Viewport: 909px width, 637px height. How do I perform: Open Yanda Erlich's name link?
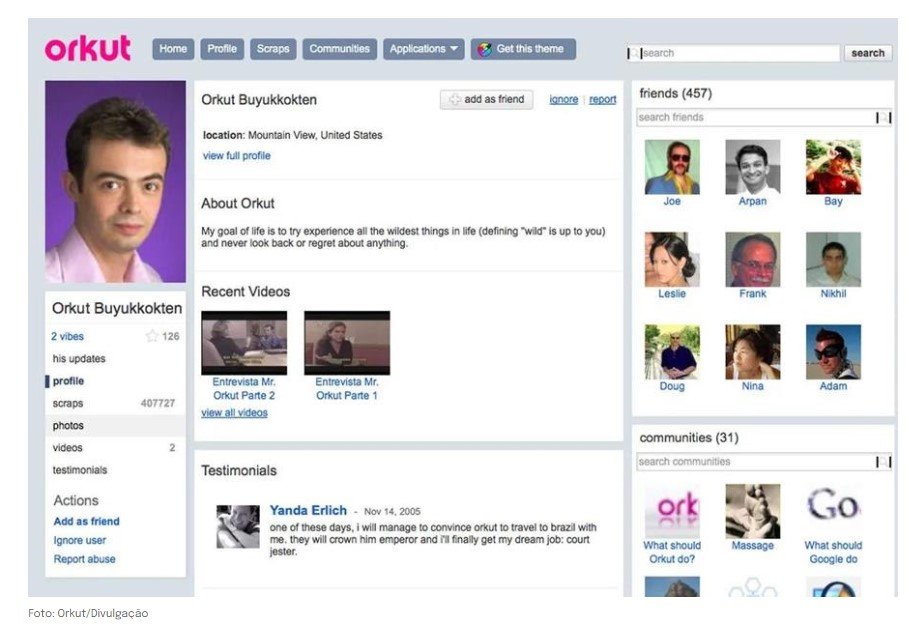point(308,511)
